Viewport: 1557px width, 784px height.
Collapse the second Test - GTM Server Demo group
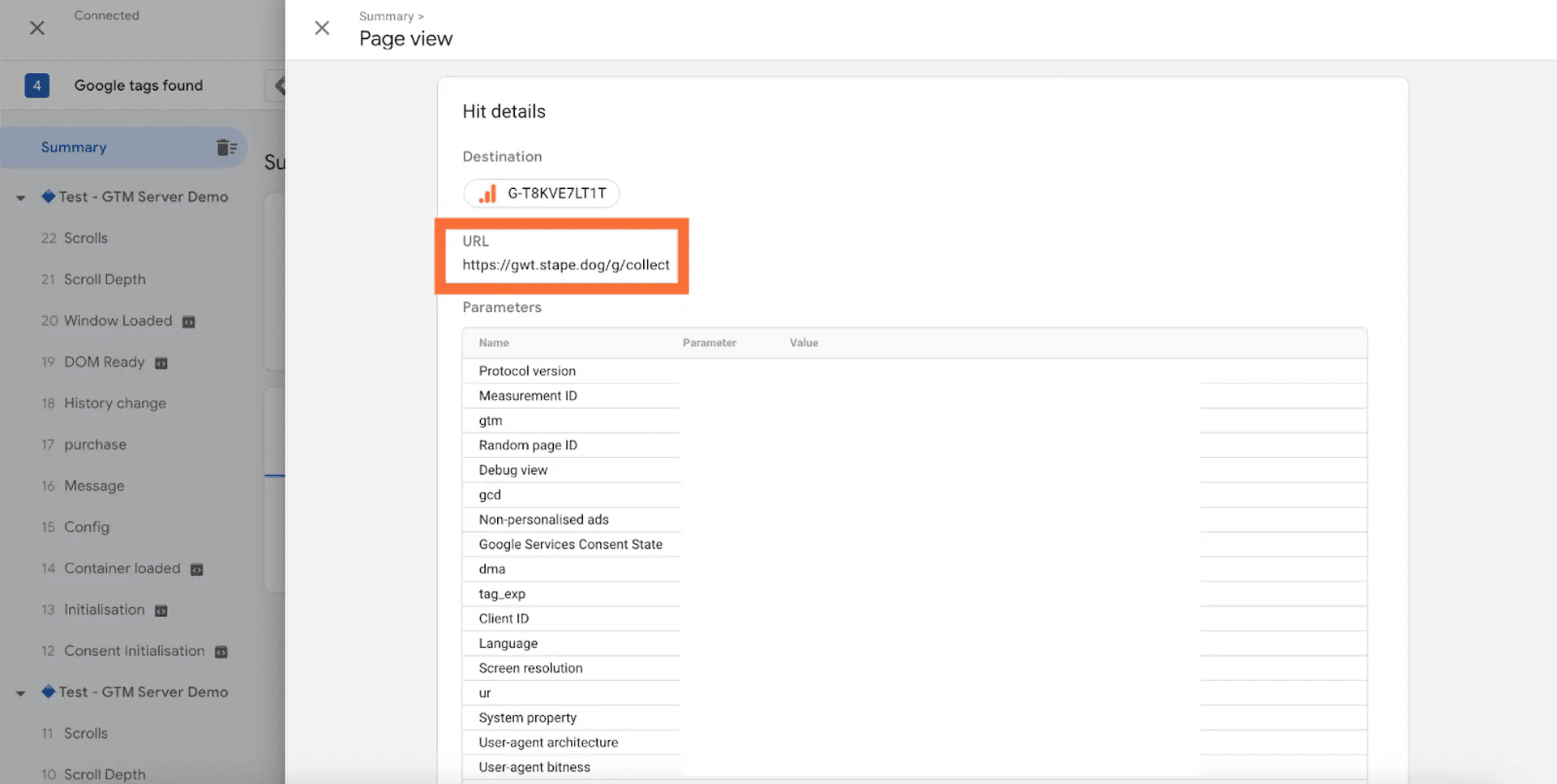20,692
